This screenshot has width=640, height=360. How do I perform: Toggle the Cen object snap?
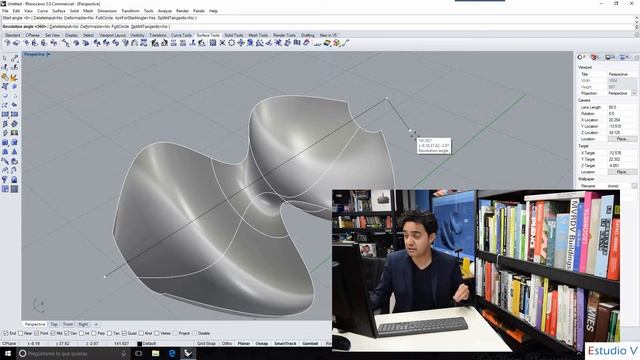click(x=67, y=333)
